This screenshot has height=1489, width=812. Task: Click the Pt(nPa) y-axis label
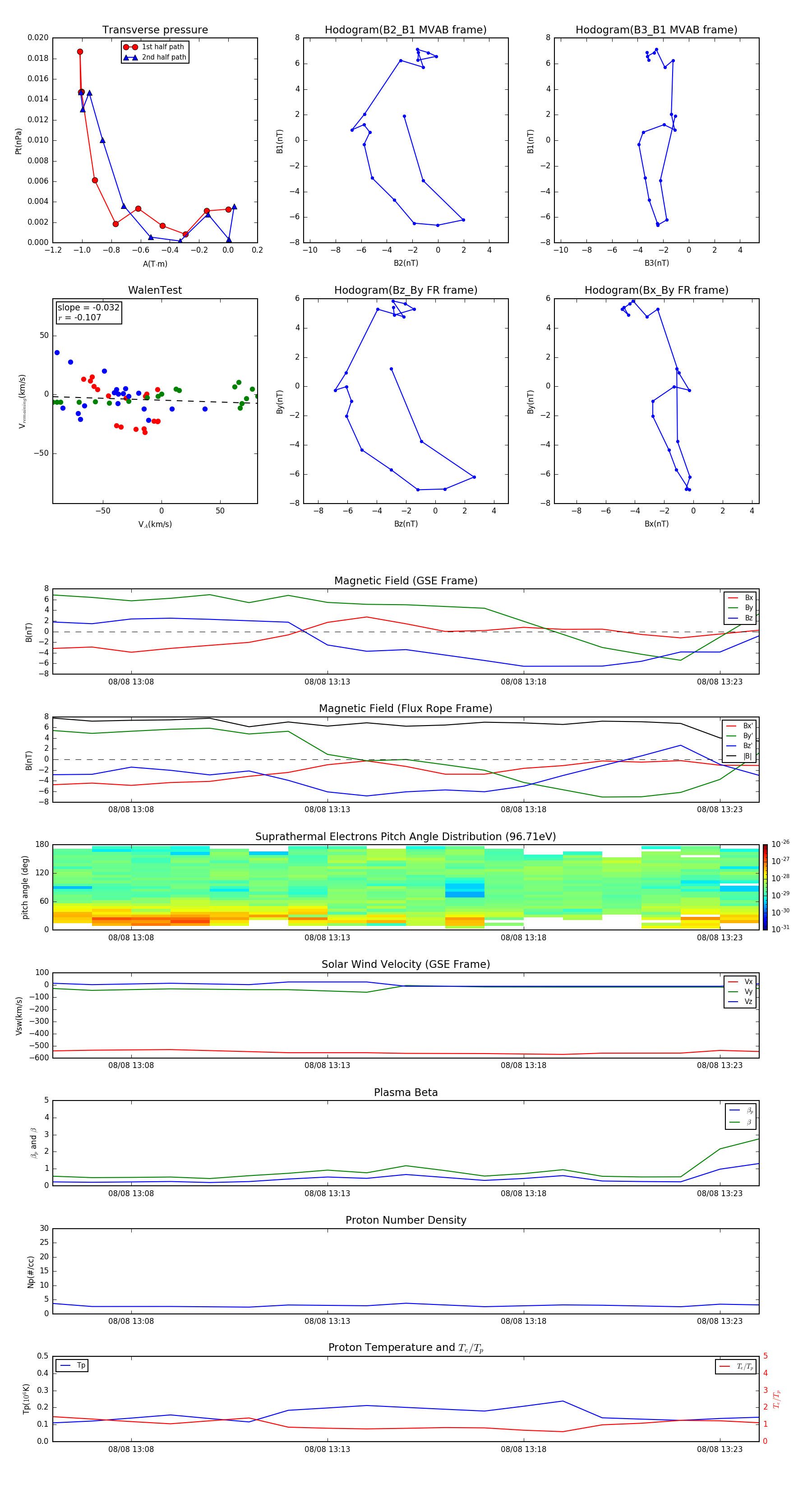(x=18, y=141)
